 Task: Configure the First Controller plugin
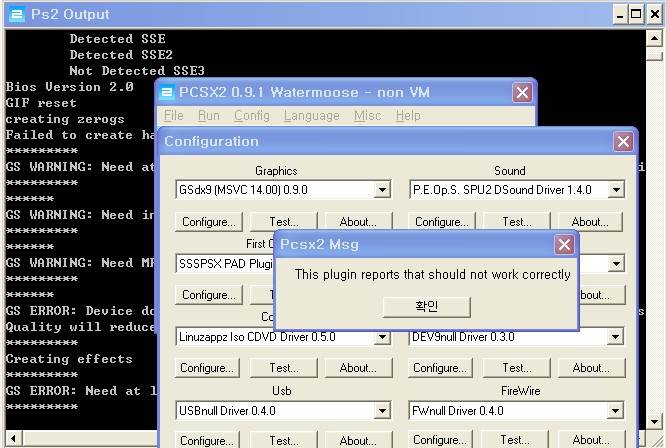click(x=208, y=295)
